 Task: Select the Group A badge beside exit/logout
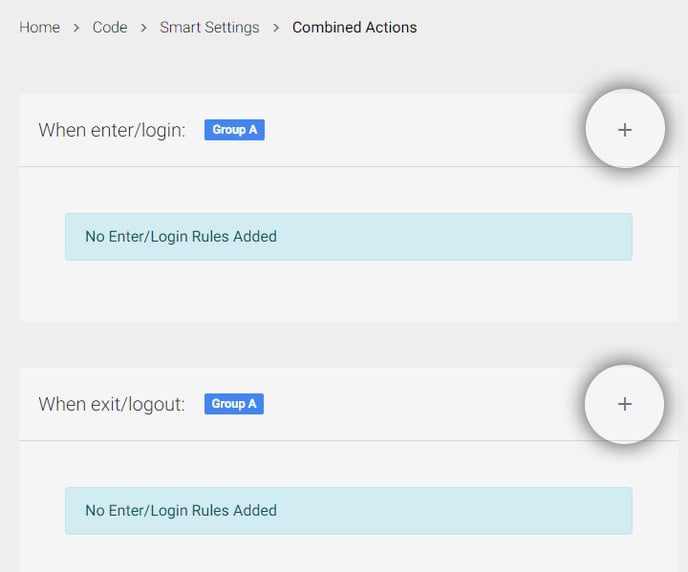point(234,404)
